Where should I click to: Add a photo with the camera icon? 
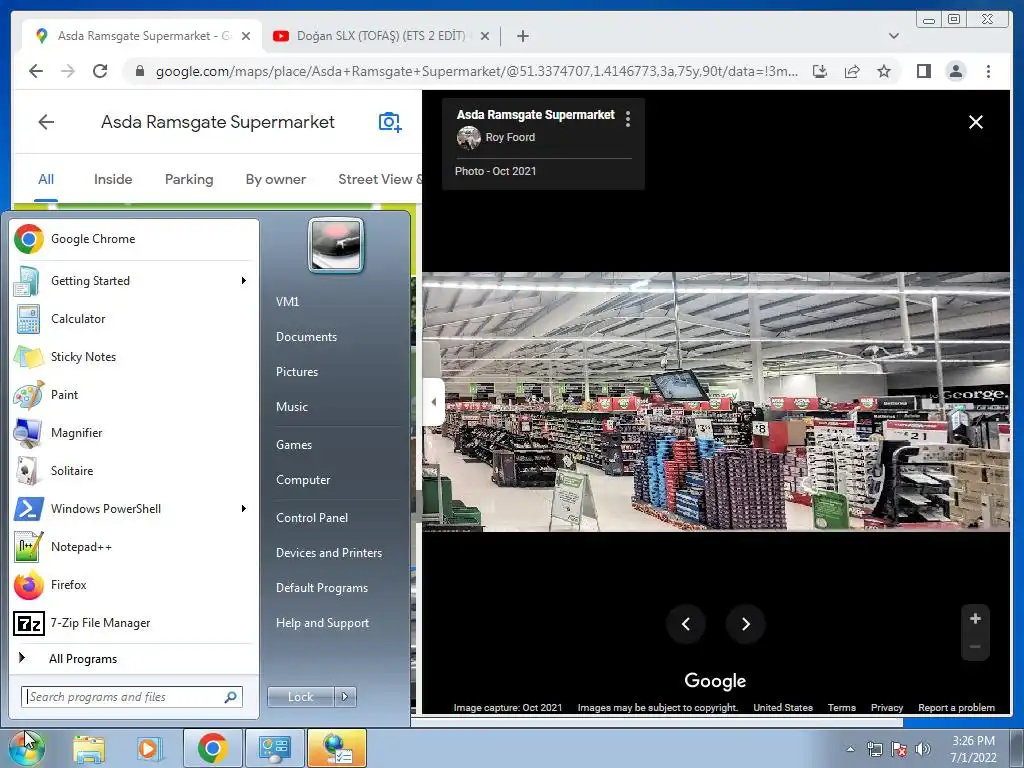pos(390,122)
